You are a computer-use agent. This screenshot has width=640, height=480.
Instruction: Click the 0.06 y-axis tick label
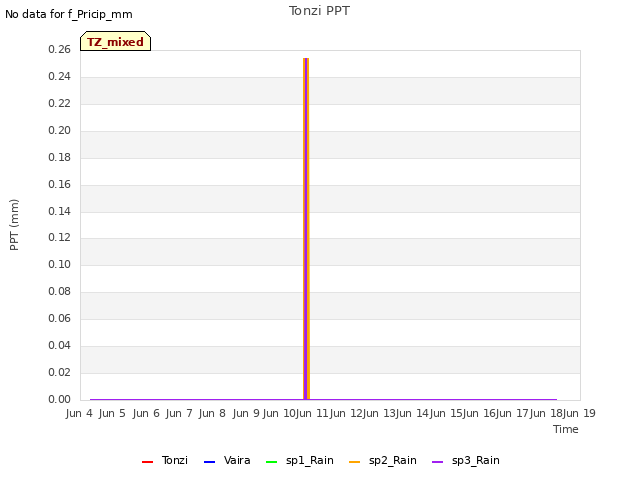point(59,318)
